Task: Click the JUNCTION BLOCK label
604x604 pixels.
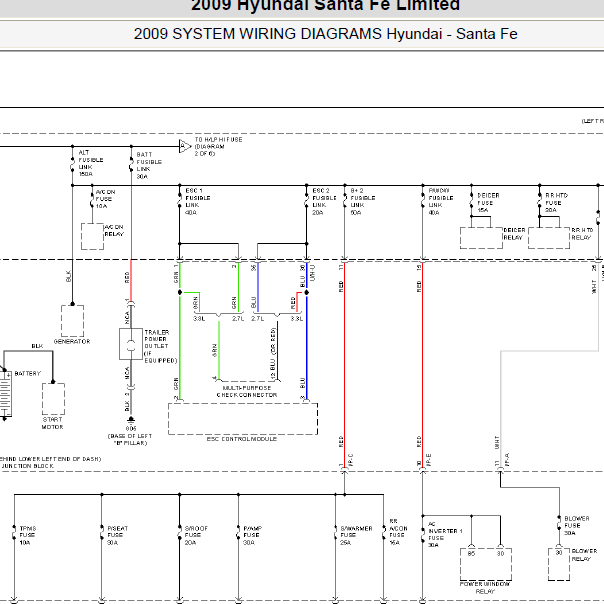Action: pyautogui.click(x=27, y=466)
